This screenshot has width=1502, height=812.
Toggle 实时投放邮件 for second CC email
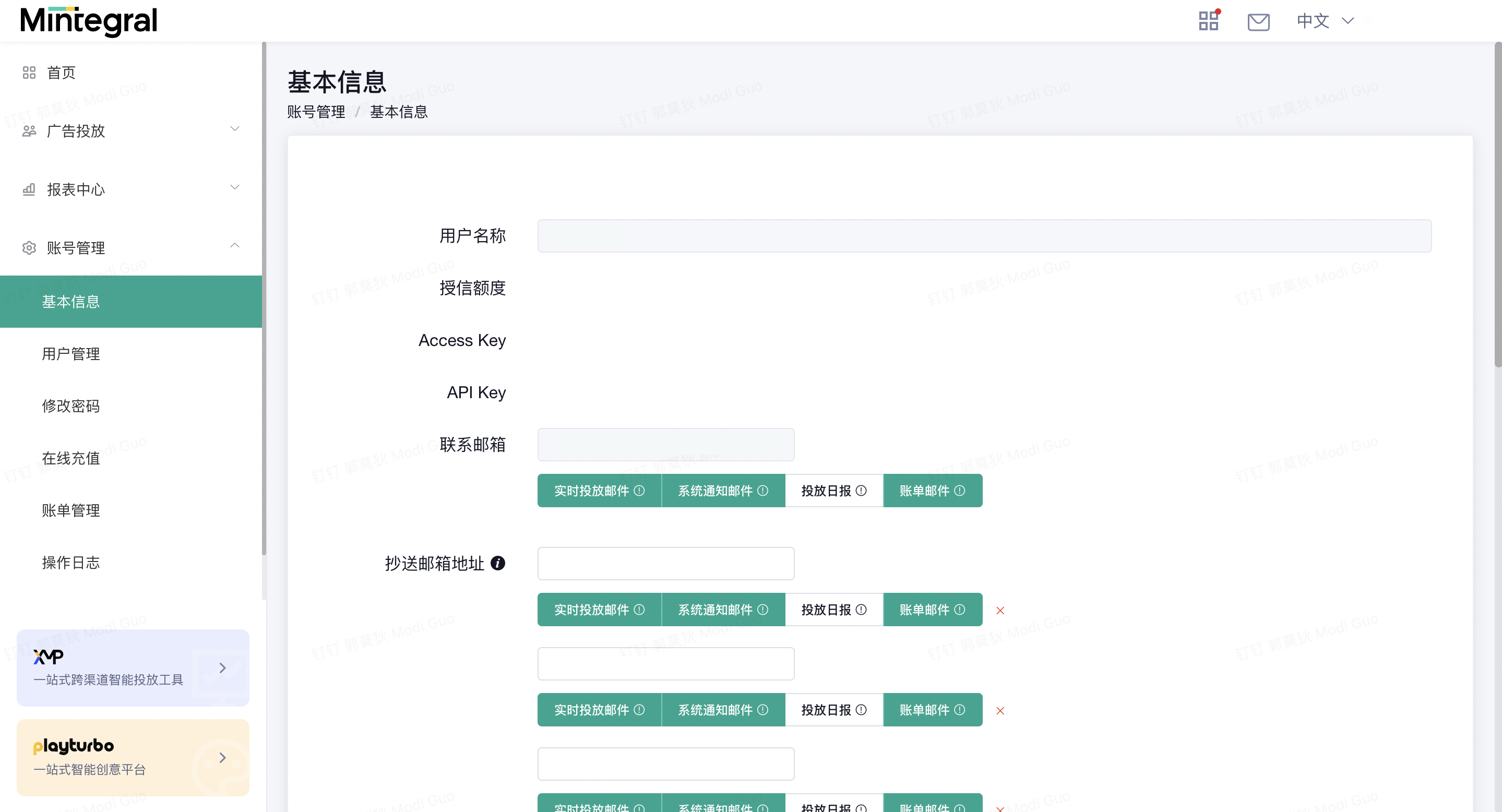(600, 710)
